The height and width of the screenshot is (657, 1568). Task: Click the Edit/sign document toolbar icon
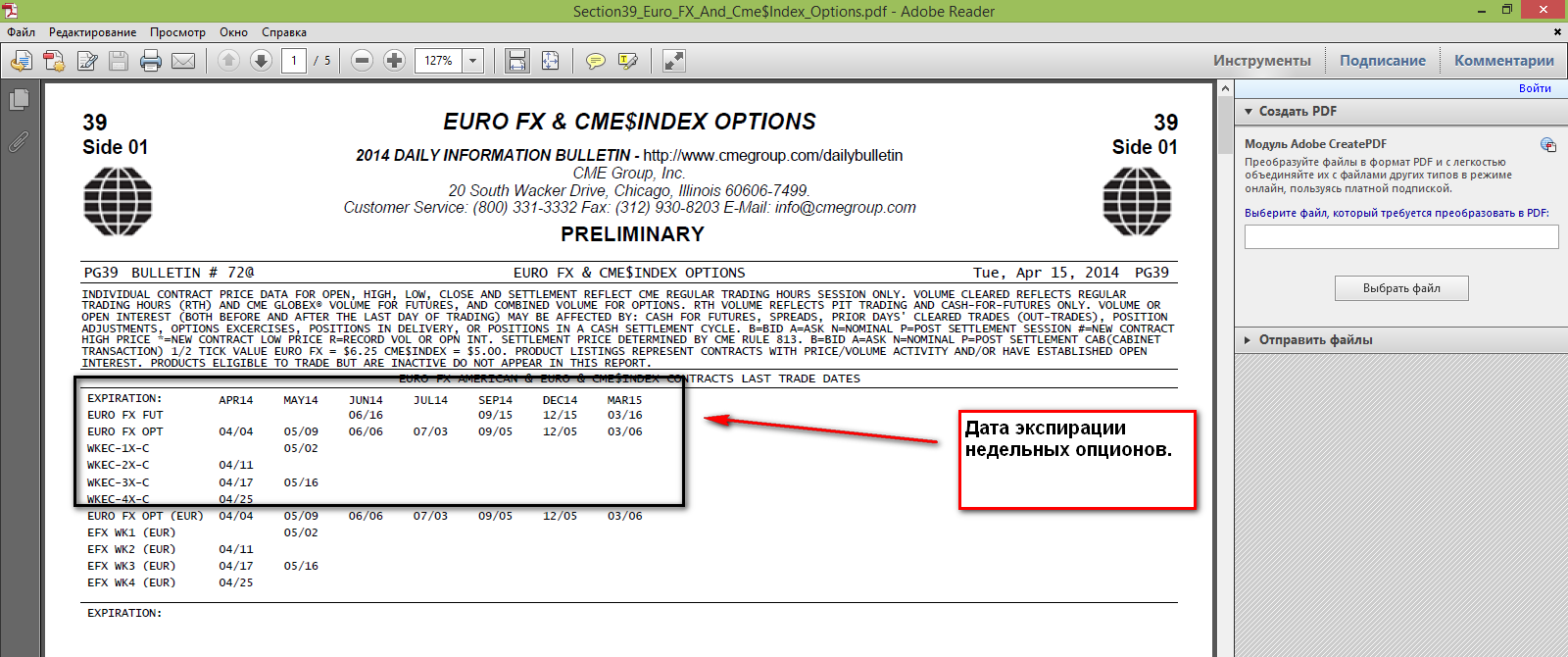(87, 61)
